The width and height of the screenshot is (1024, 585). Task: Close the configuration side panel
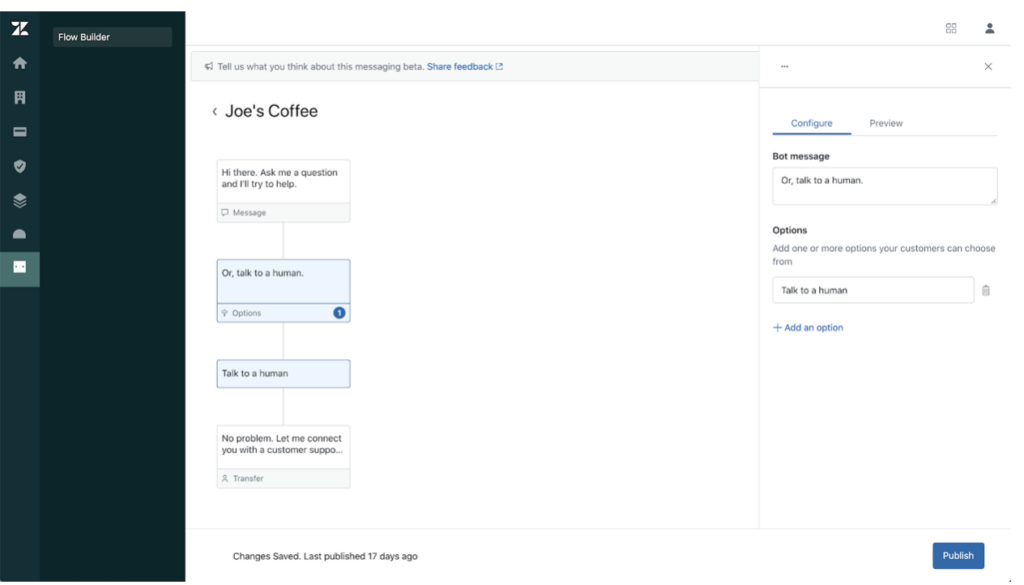click(988, 67)
